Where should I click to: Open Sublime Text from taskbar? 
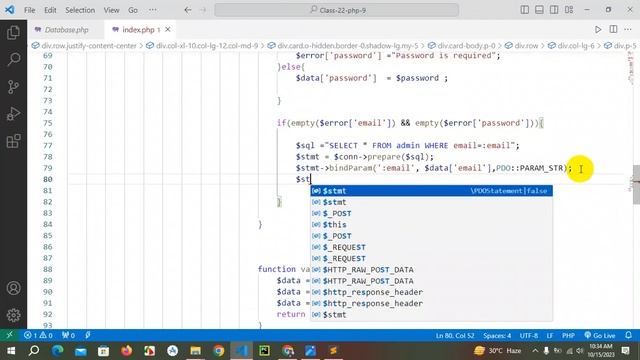[x=333, y=350]
